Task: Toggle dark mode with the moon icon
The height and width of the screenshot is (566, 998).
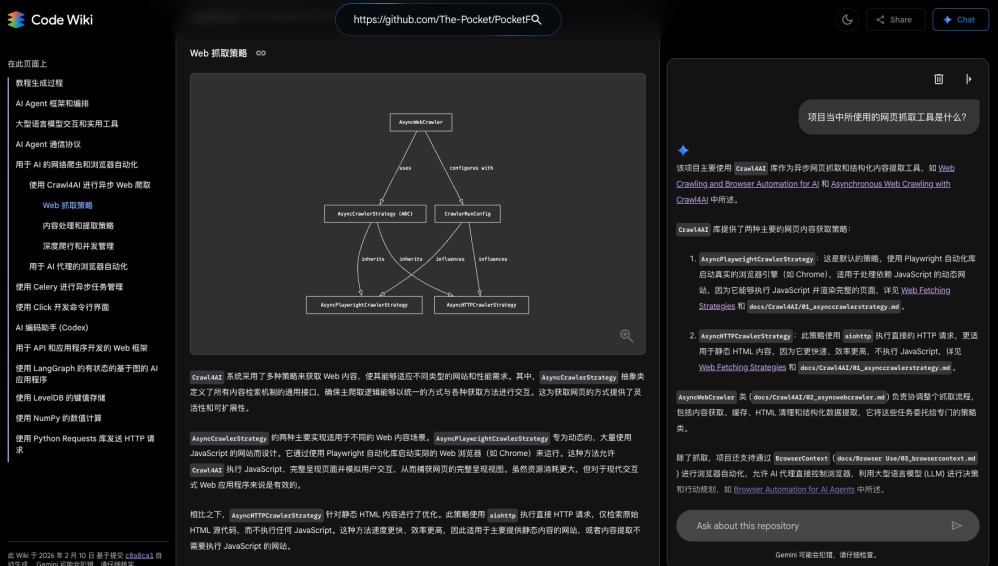Action: click(846, 19)
